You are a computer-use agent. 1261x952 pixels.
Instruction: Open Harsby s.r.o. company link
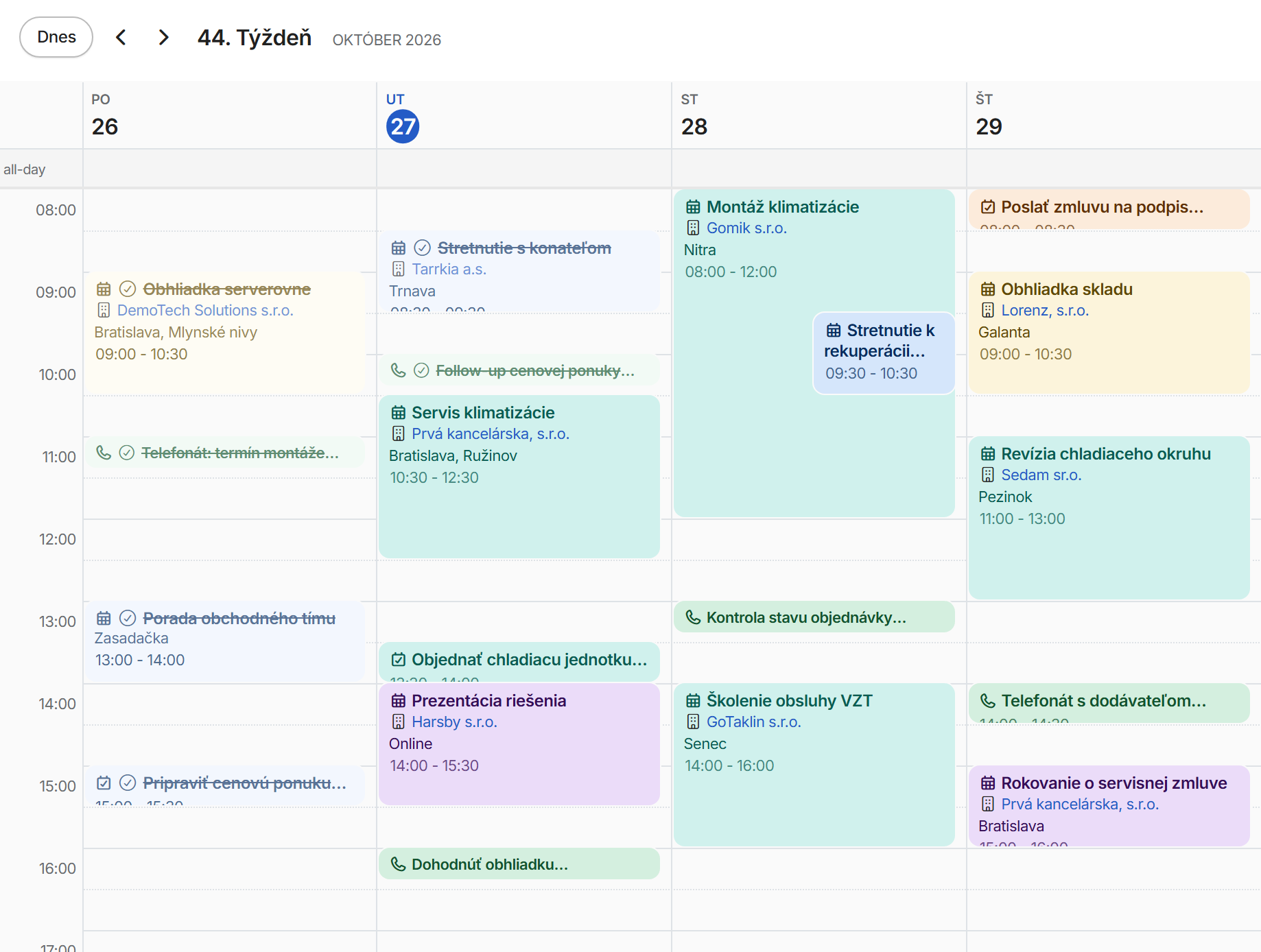(454, 722)
